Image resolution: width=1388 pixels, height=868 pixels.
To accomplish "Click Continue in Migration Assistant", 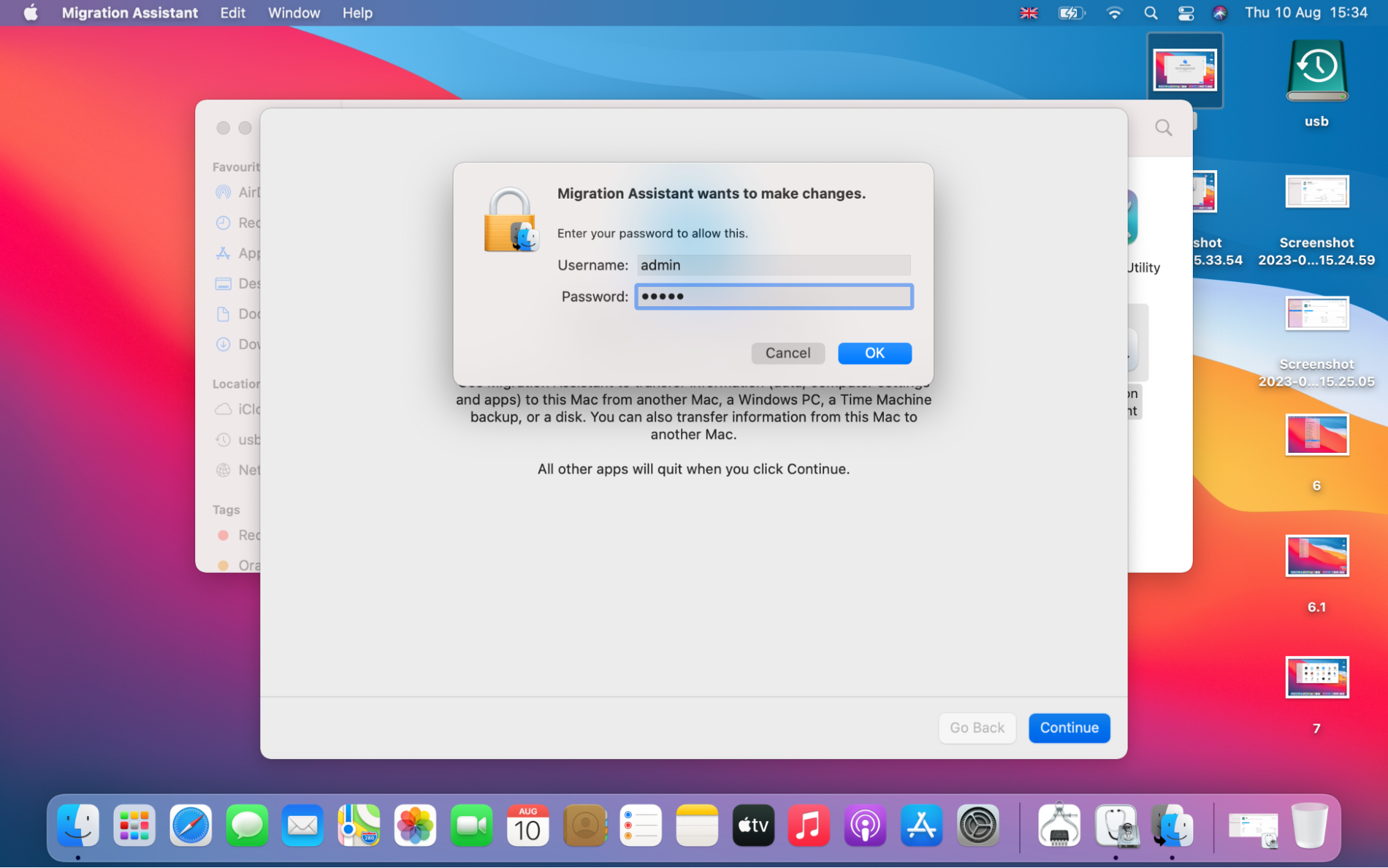I will tap(1069, 727).
